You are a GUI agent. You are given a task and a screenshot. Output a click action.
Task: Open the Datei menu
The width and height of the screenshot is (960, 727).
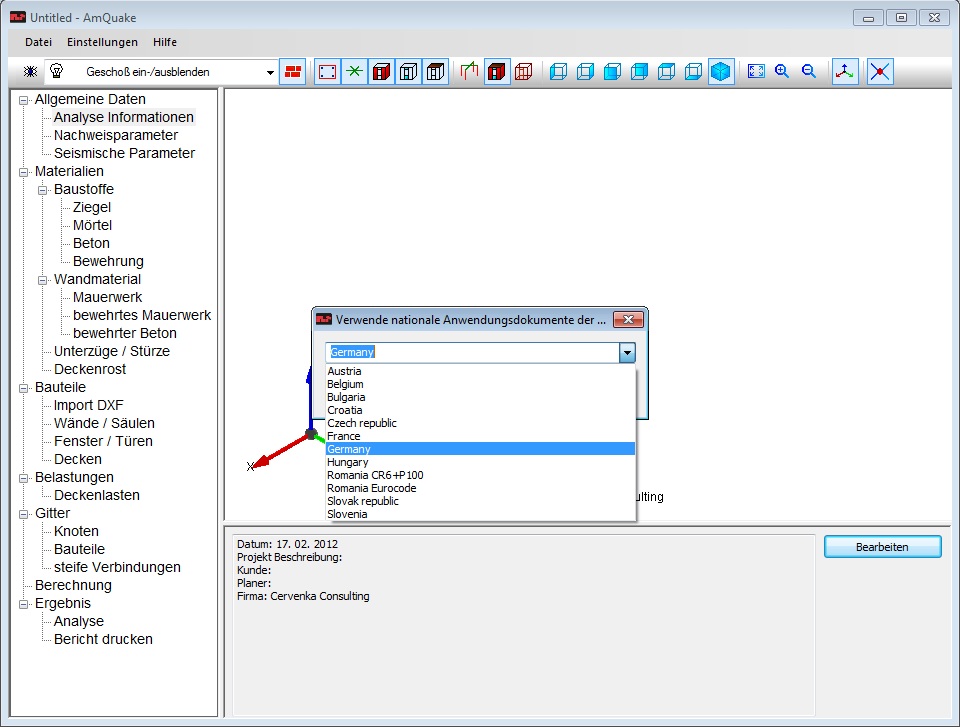click(39, 42)
